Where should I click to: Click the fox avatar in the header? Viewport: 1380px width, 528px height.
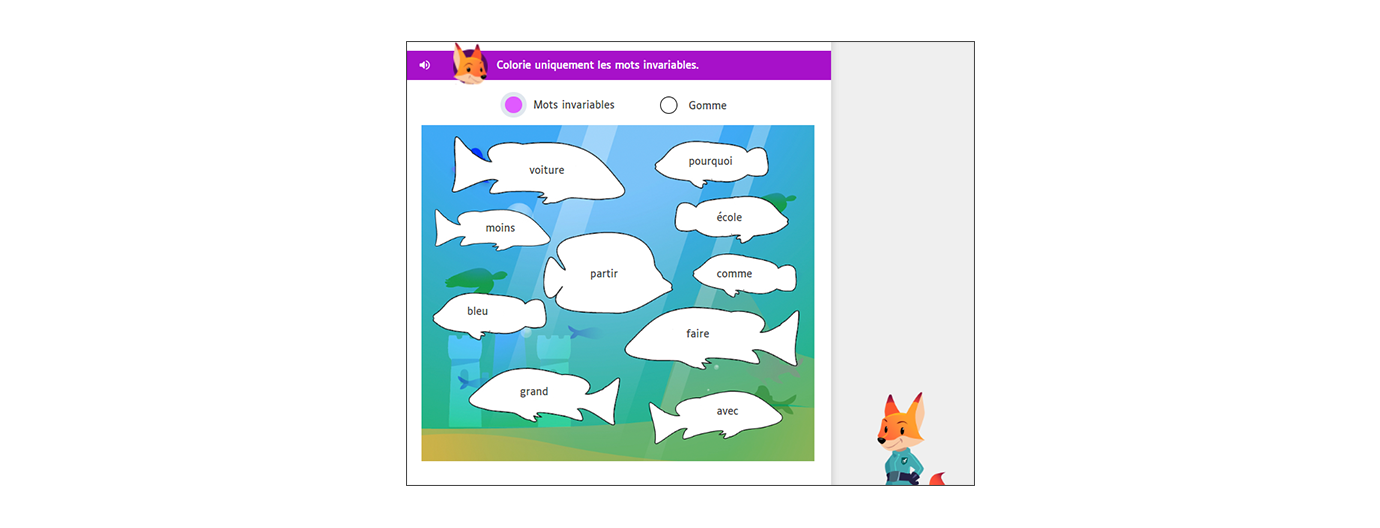[x=469, y=64]
